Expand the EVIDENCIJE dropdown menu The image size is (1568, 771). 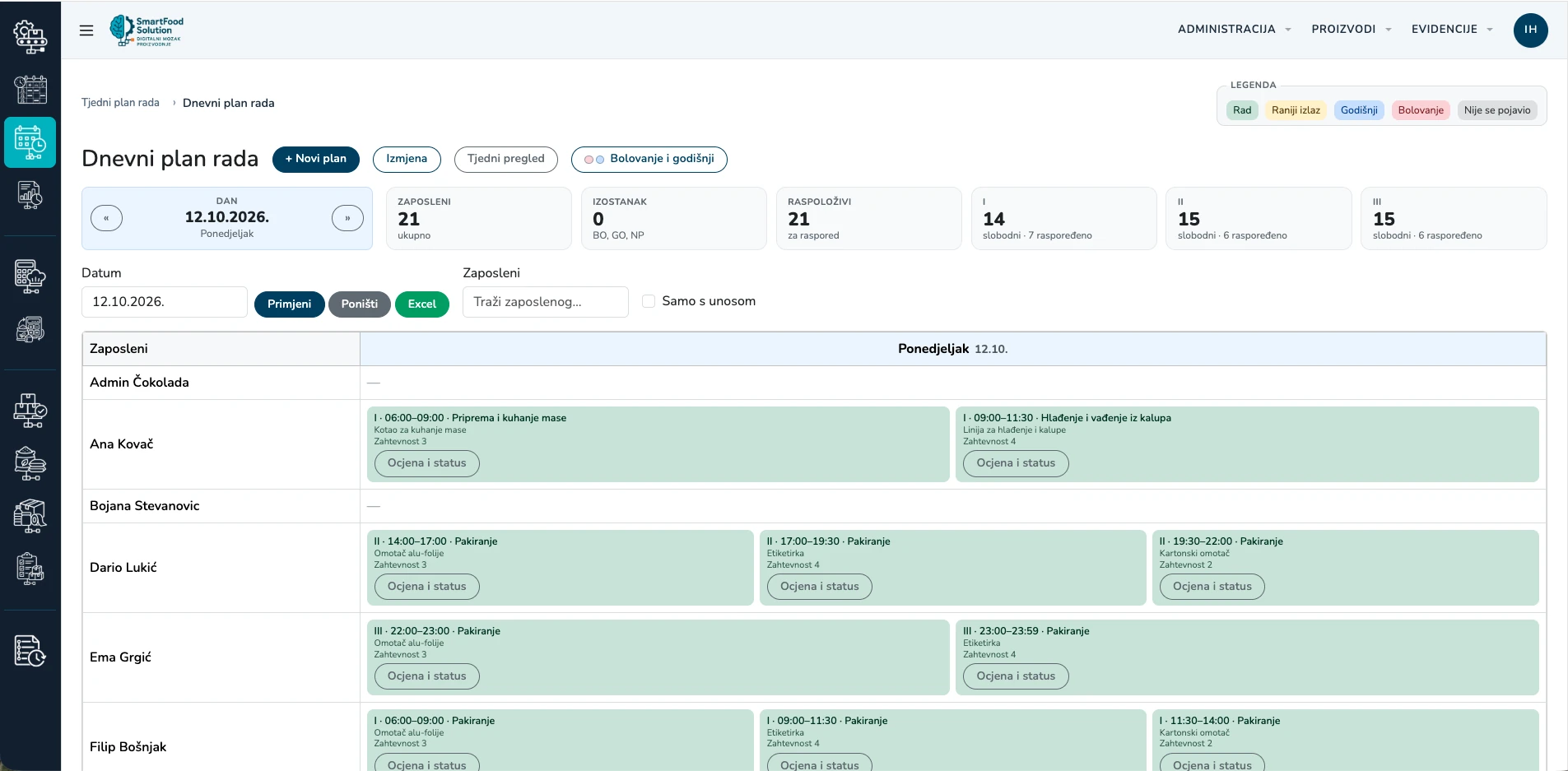(x=1452, y=29)
